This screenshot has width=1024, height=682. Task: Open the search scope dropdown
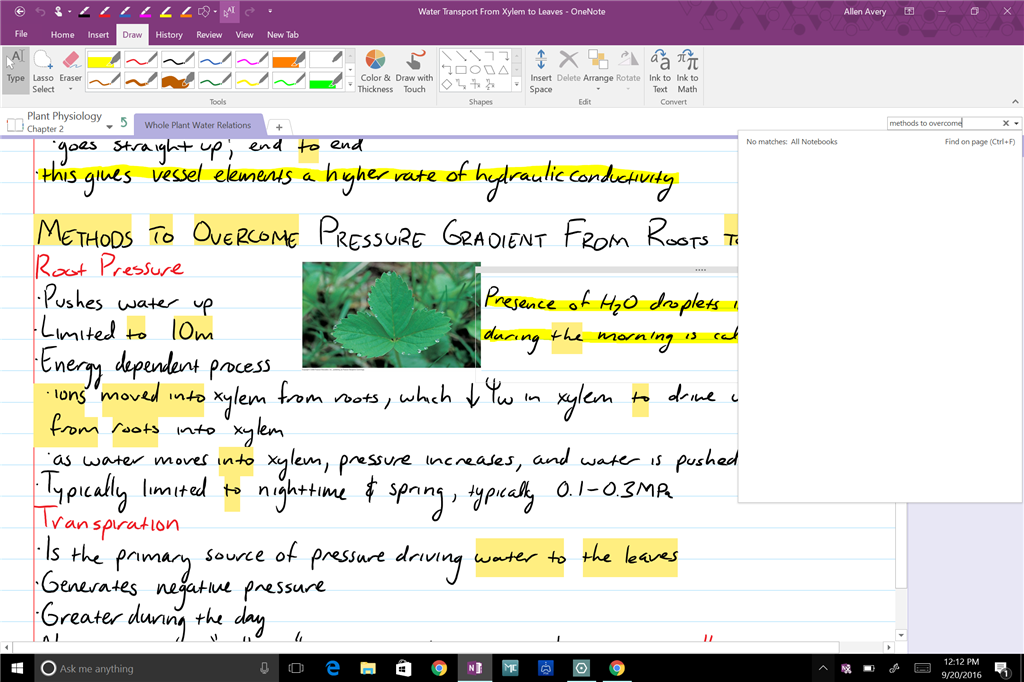(1016, 123)
